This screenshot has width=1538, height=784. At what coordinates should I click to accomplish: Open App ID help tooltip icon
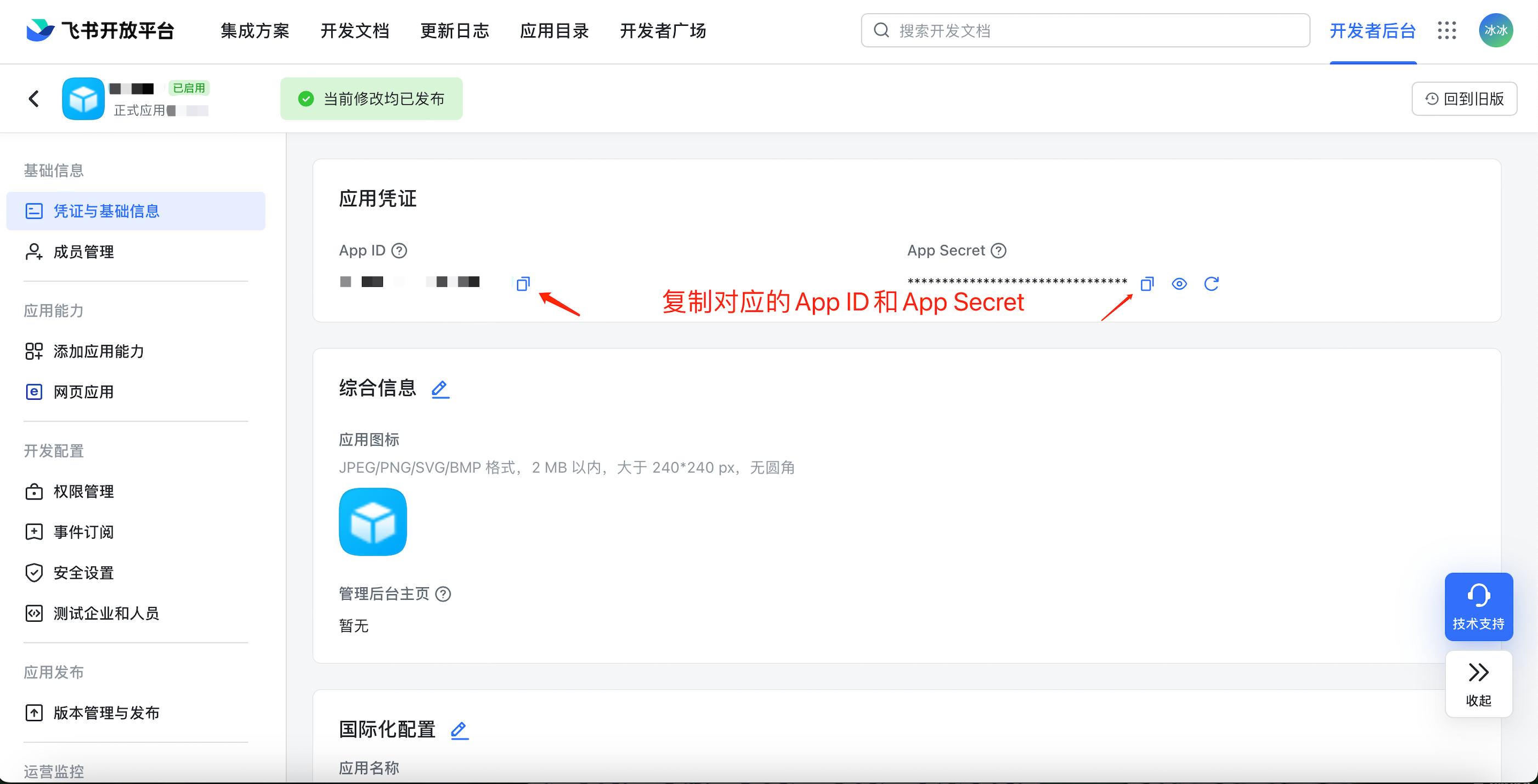pyautogui.click(x=399, y=251)
